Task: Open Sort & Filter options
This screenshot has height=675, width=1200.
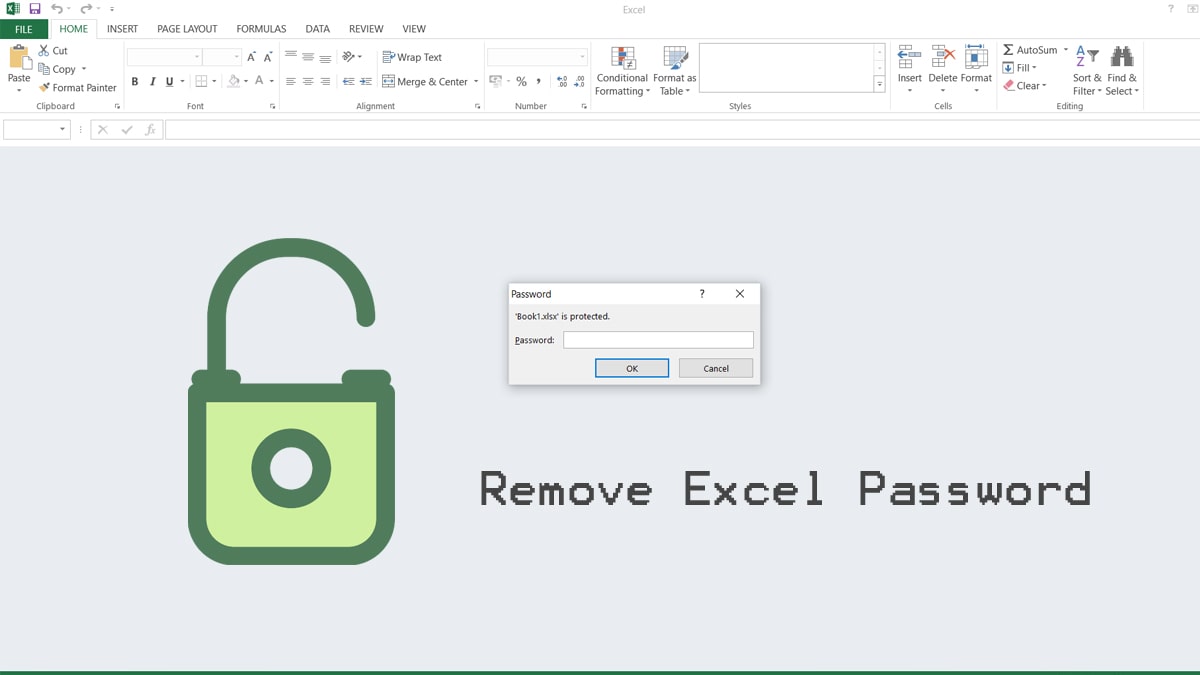Action: point(1087,70)
